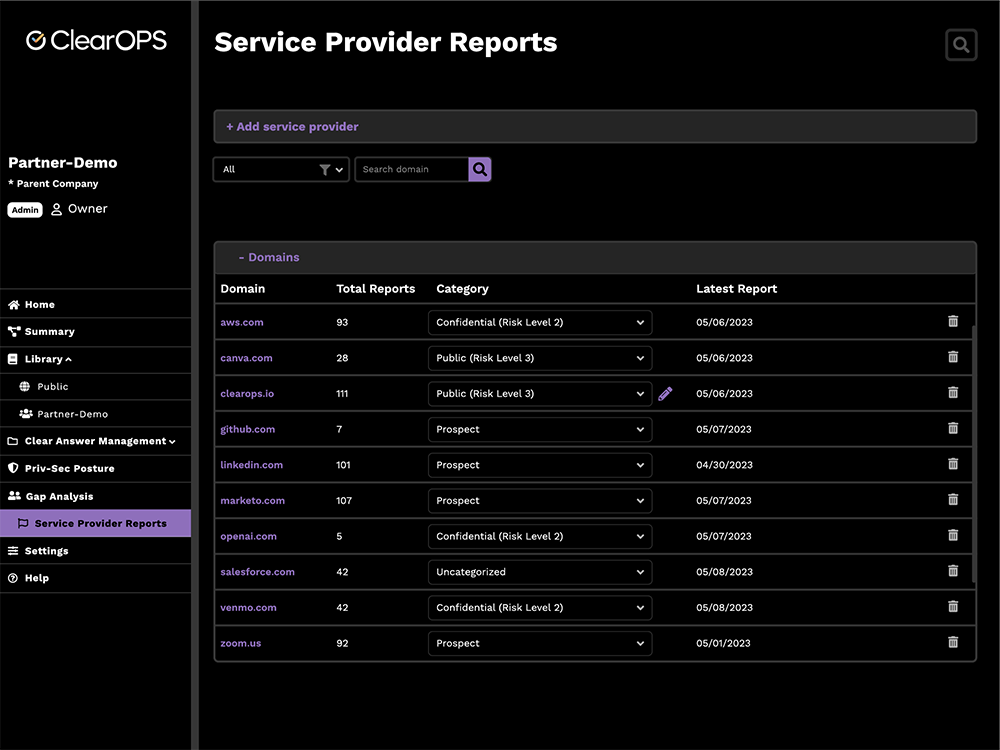
Task: Click the 04/30/2023 report date
Action: (x=724, y=466)
